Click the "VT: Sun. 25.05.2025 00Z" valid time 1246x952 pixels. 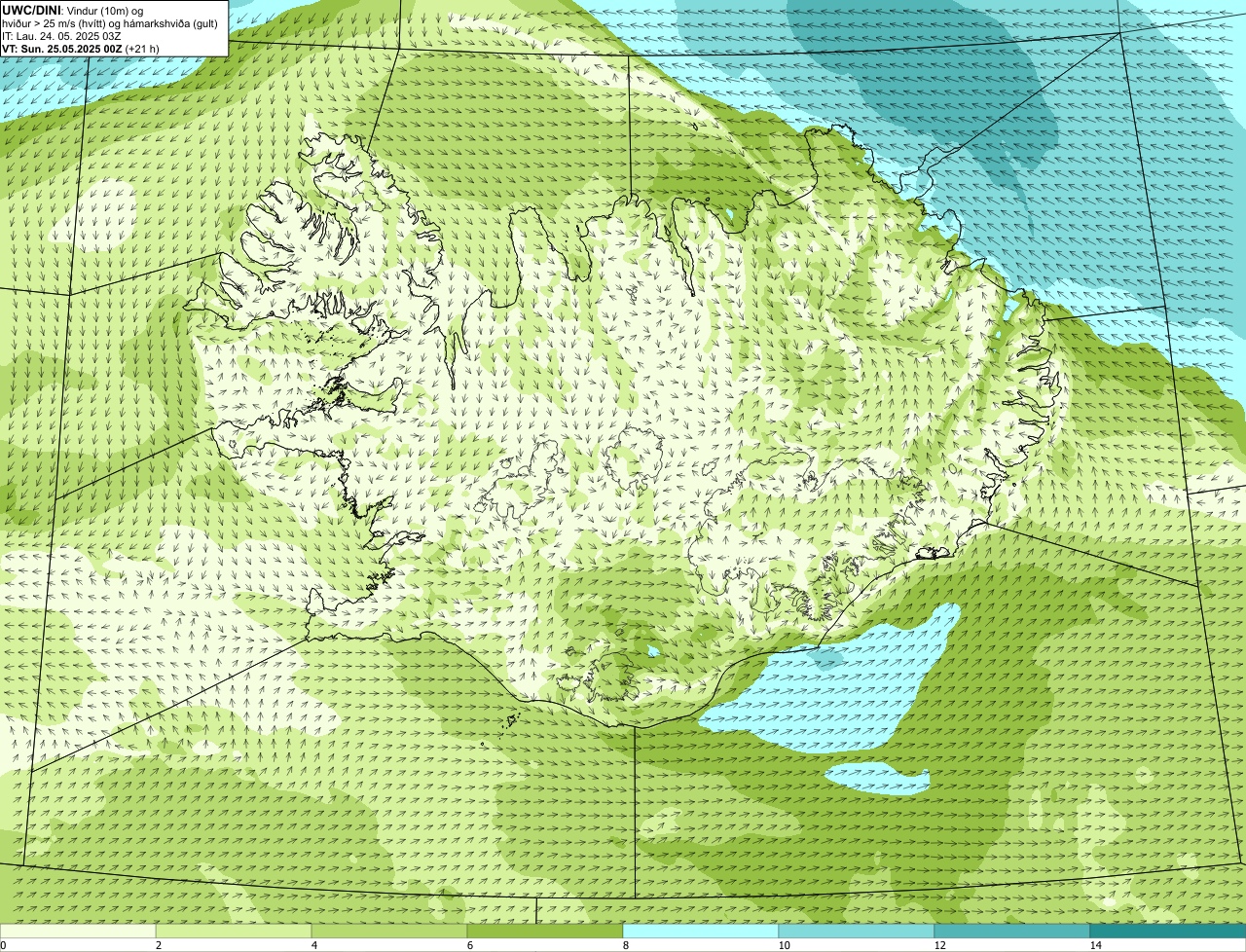[61, 49]
